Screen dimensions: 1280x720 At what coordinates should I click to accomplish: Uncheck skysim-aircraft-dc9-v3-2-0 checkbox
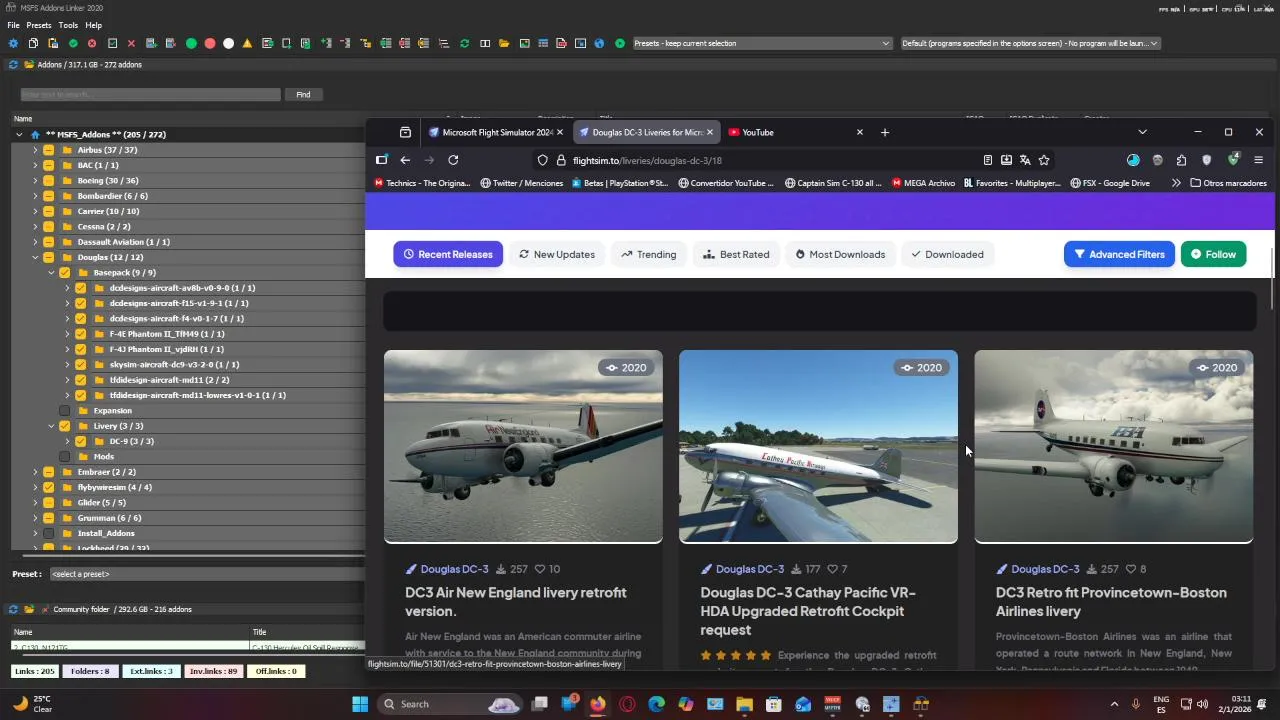click(x=80, y=364)
